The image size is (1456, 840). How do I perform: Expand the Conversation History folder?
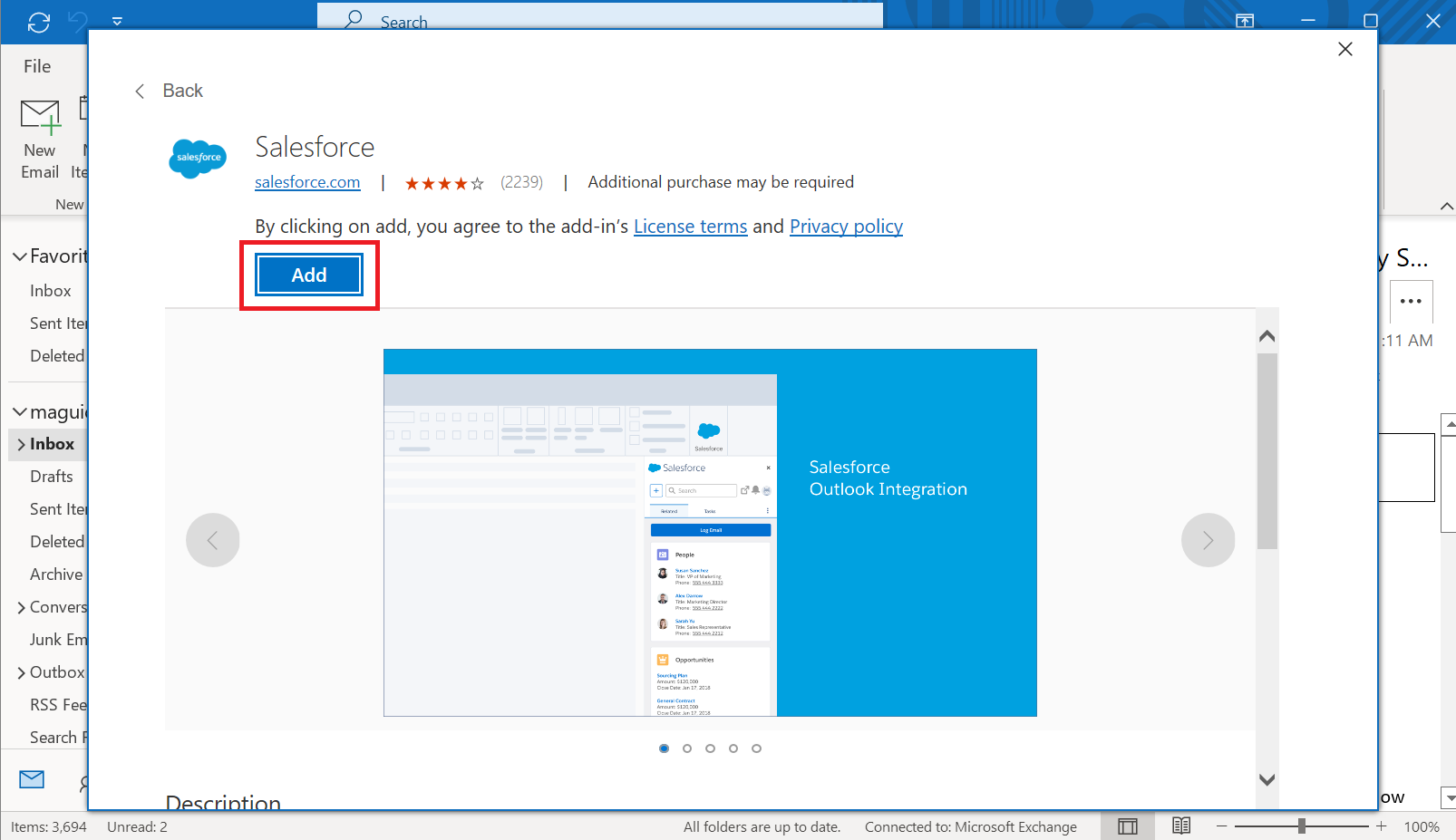21,607
